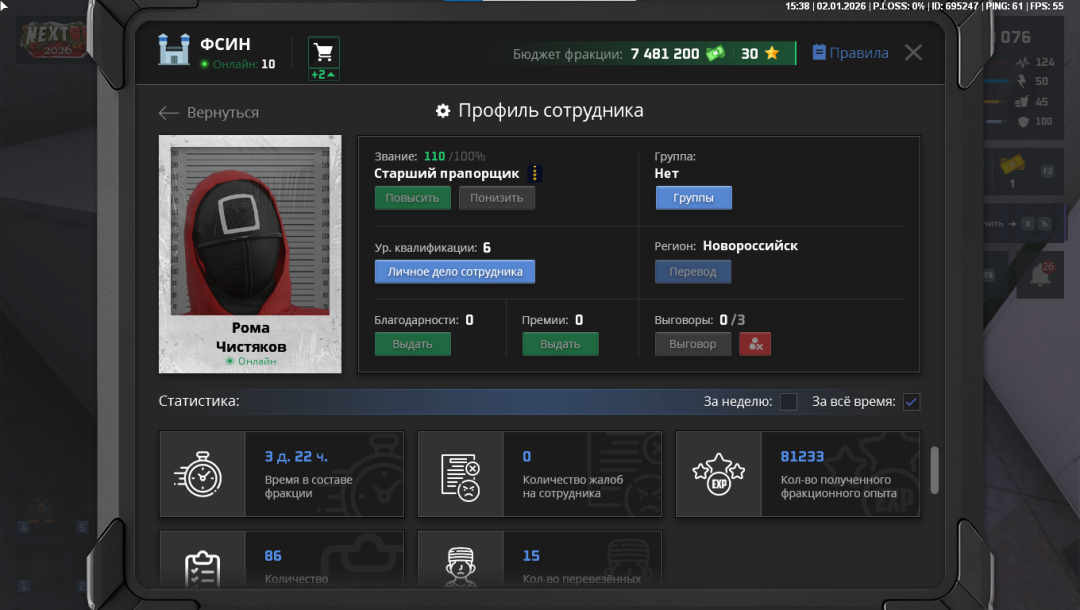This screenshot has height=610, width=1080.
Task: Click Повысить to promote the employee
Action: [412, 198]
